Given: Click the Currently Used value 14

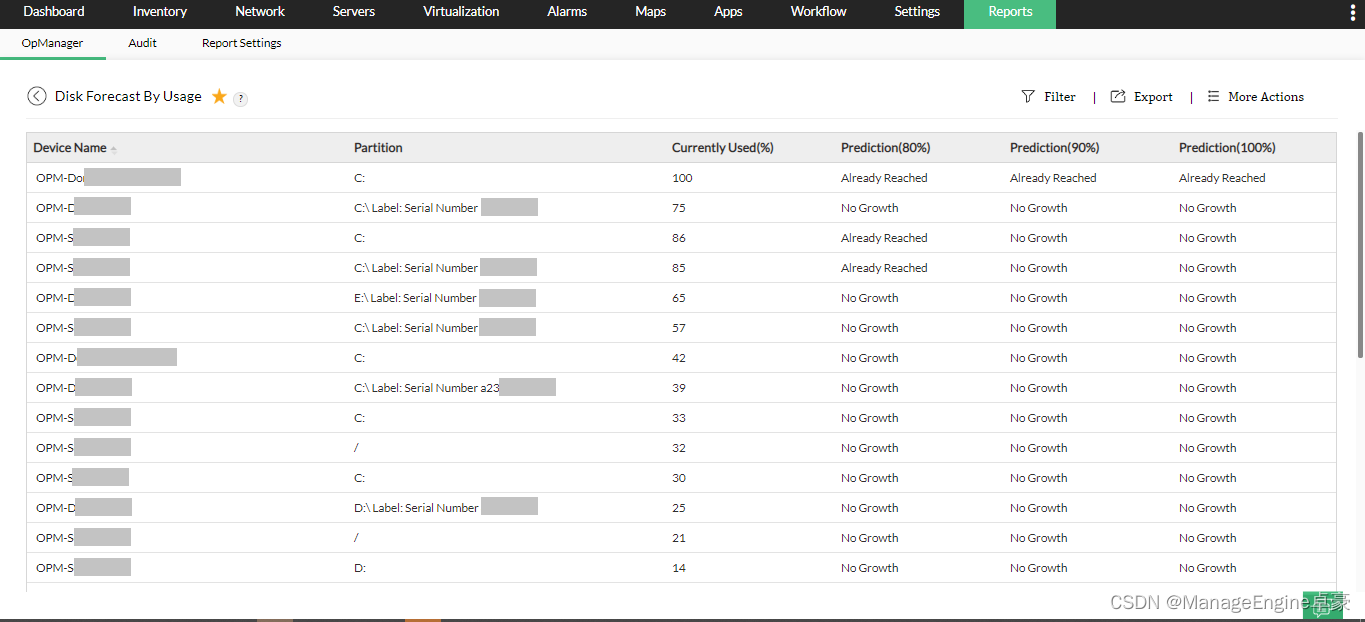Looking at the screenshot, I should pyautogui.click(x=679, y=568).
